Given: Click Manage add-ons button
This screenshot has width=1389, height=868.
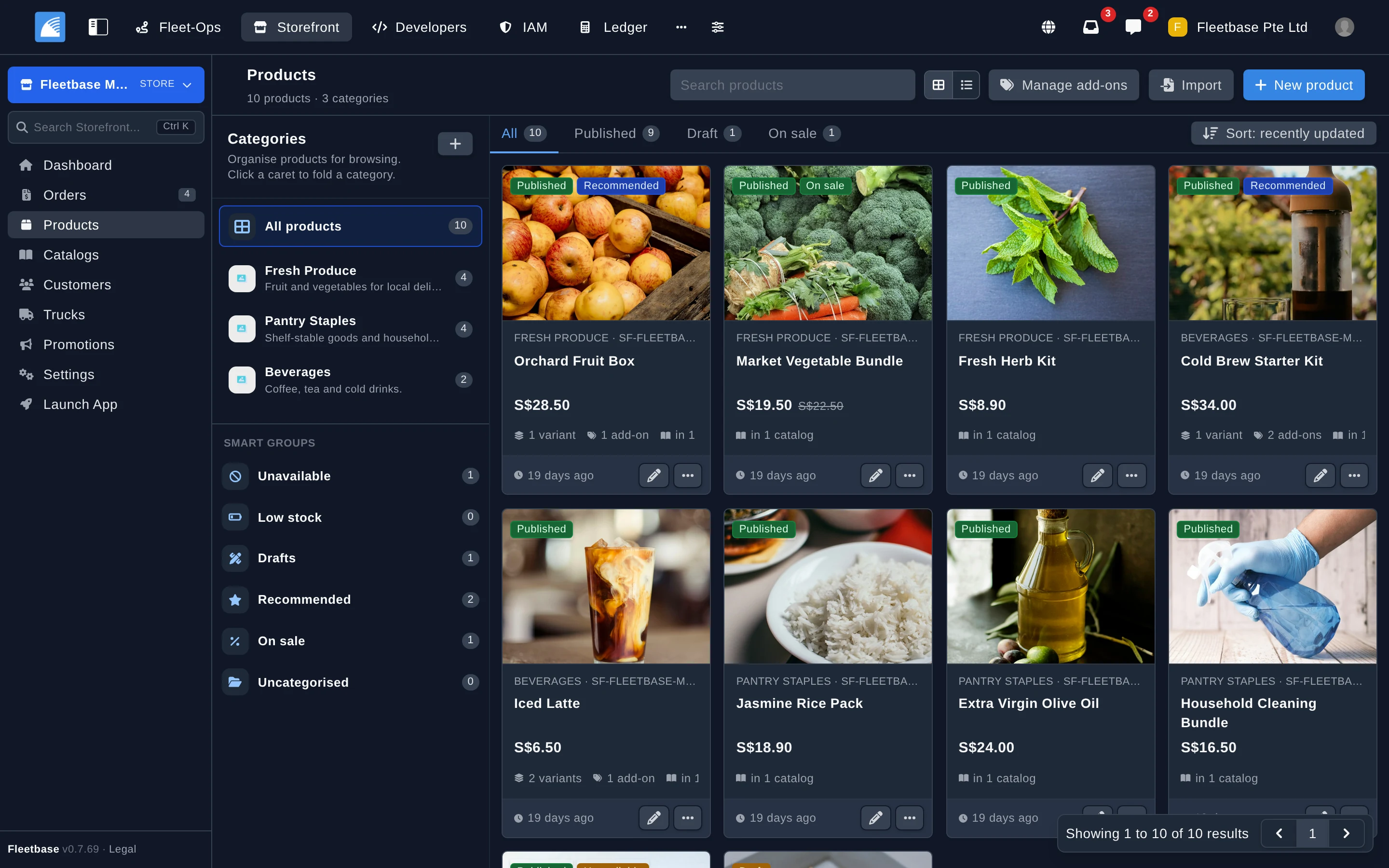Looking at the screenshot, I should pyautogui.click(x=1063, y=85).
